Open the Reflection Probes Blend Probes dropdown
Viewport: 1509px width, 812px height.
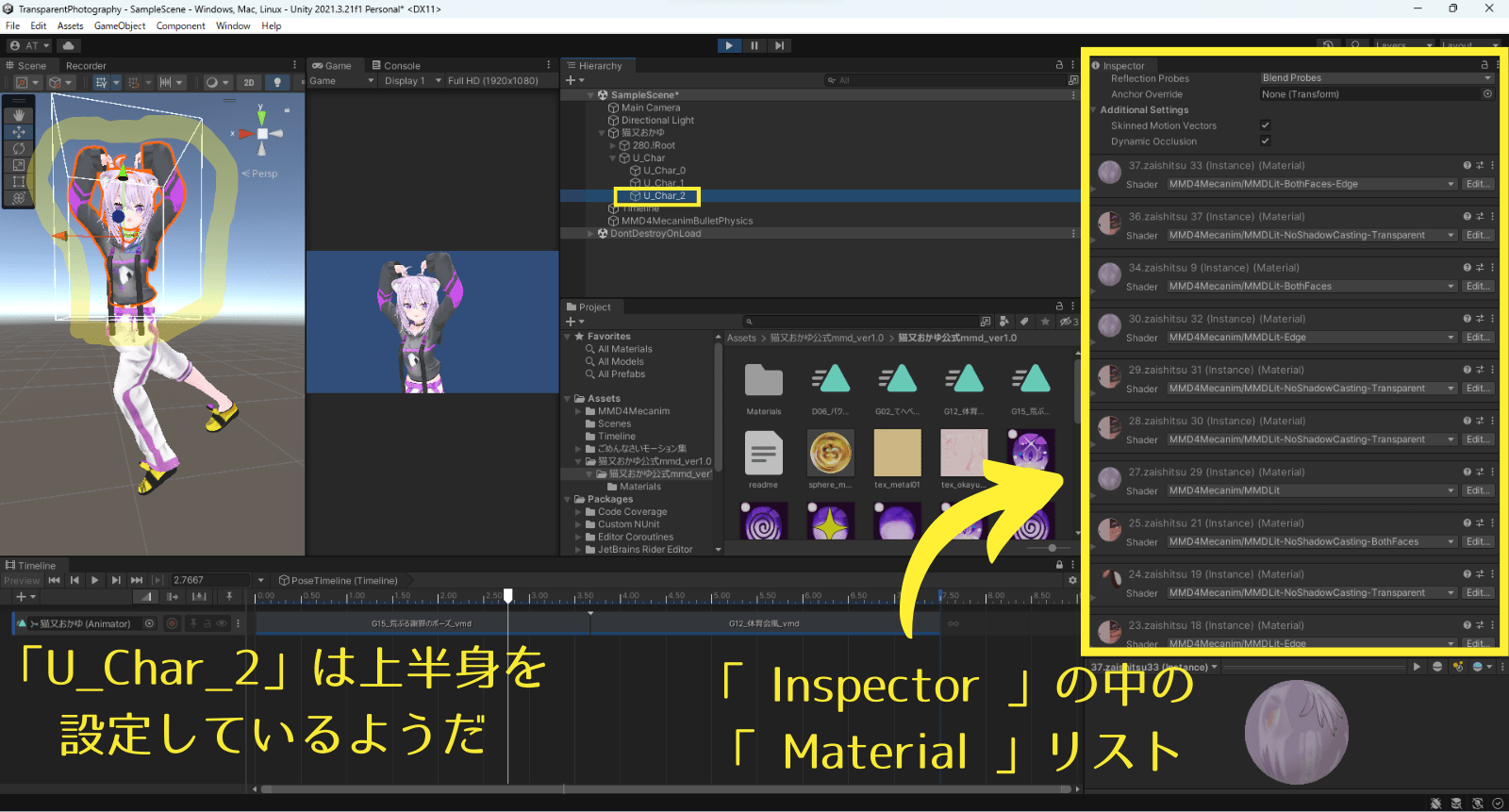point(1377,78)
